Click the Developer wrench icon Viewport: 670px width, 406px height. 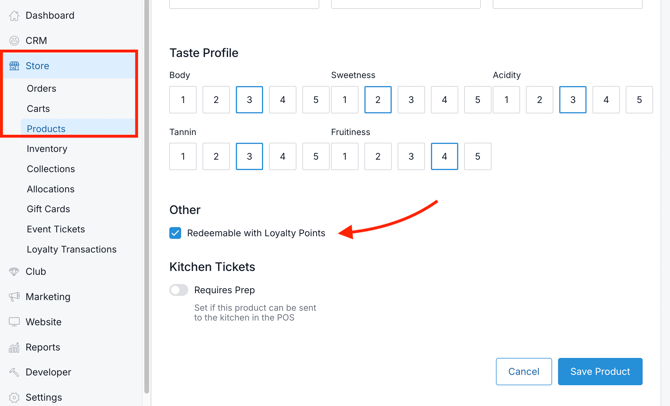(14, 372)
